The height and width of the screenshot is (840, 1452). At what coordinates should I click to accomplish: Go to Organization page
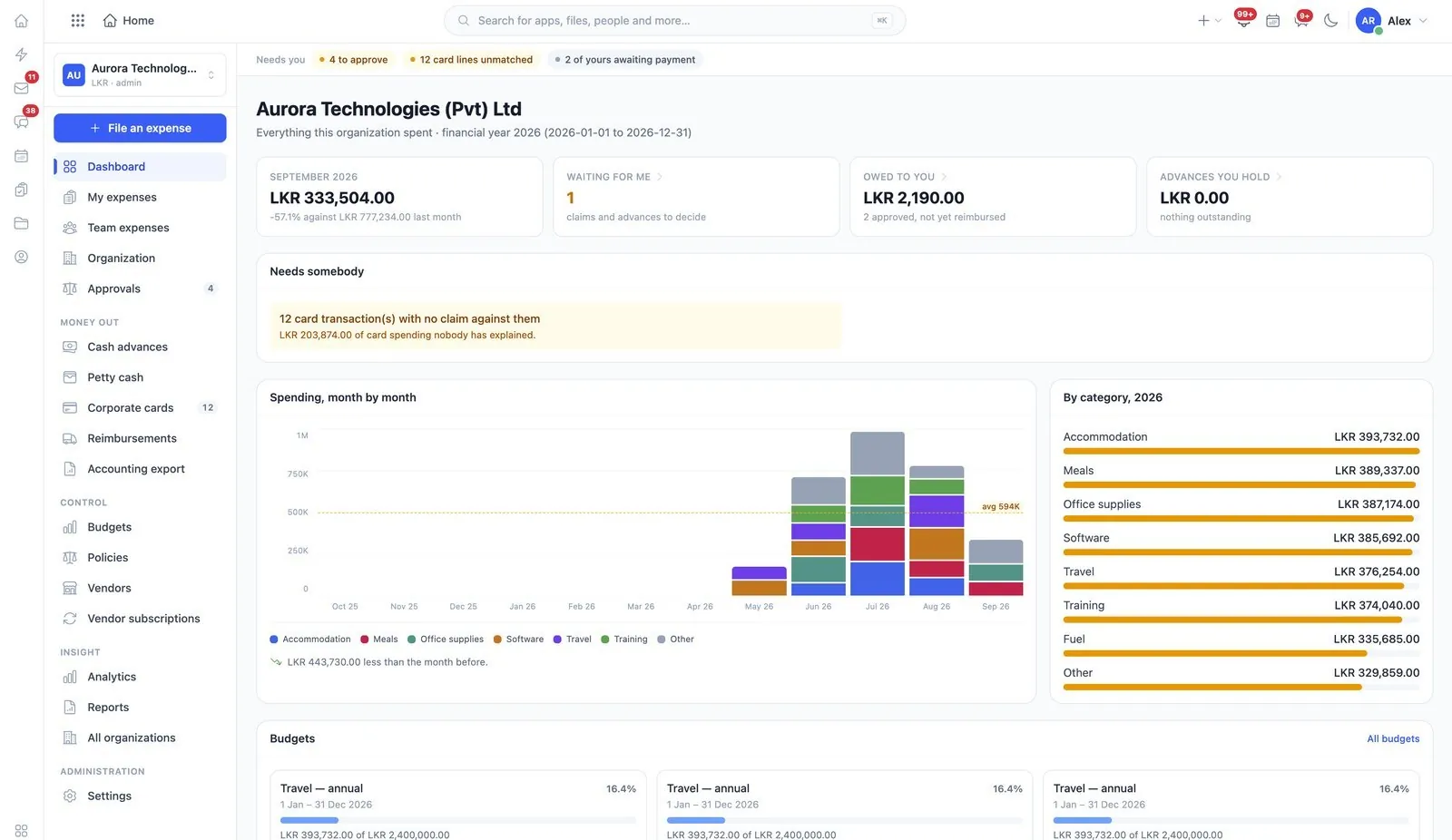coord(140,259)
